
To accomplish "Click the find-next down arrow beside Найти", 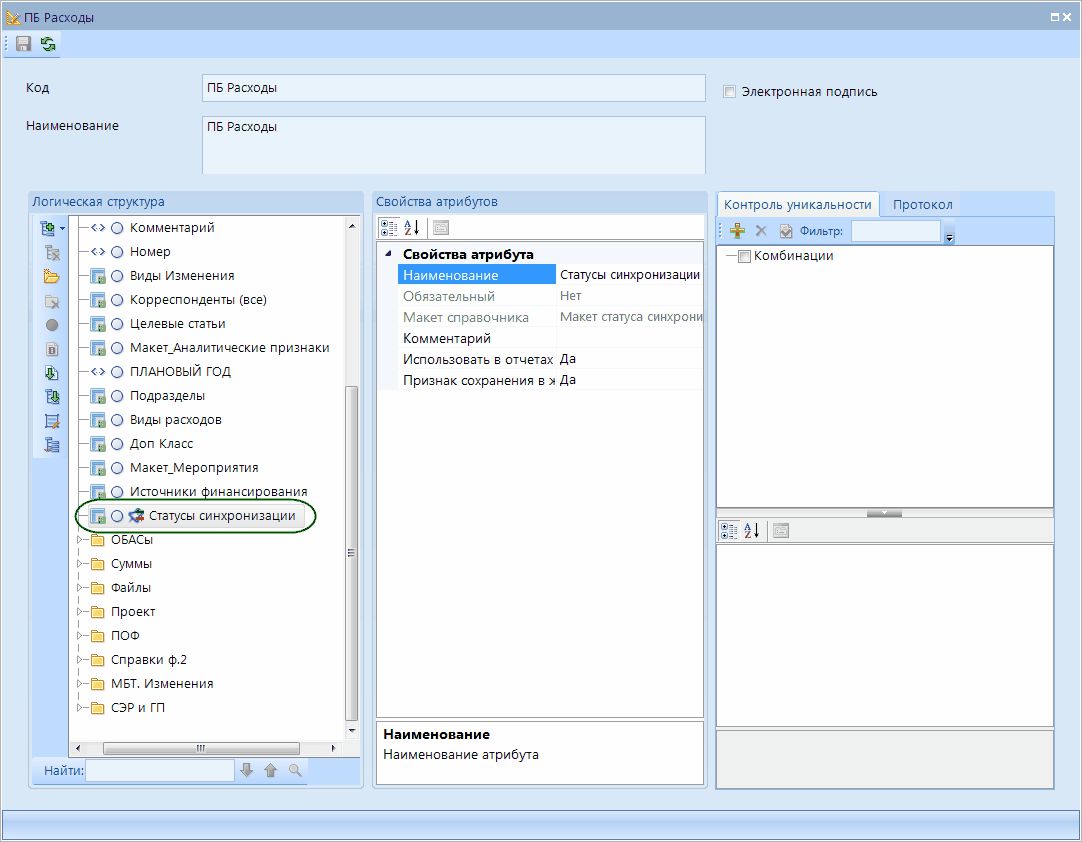I will (247, 770).
